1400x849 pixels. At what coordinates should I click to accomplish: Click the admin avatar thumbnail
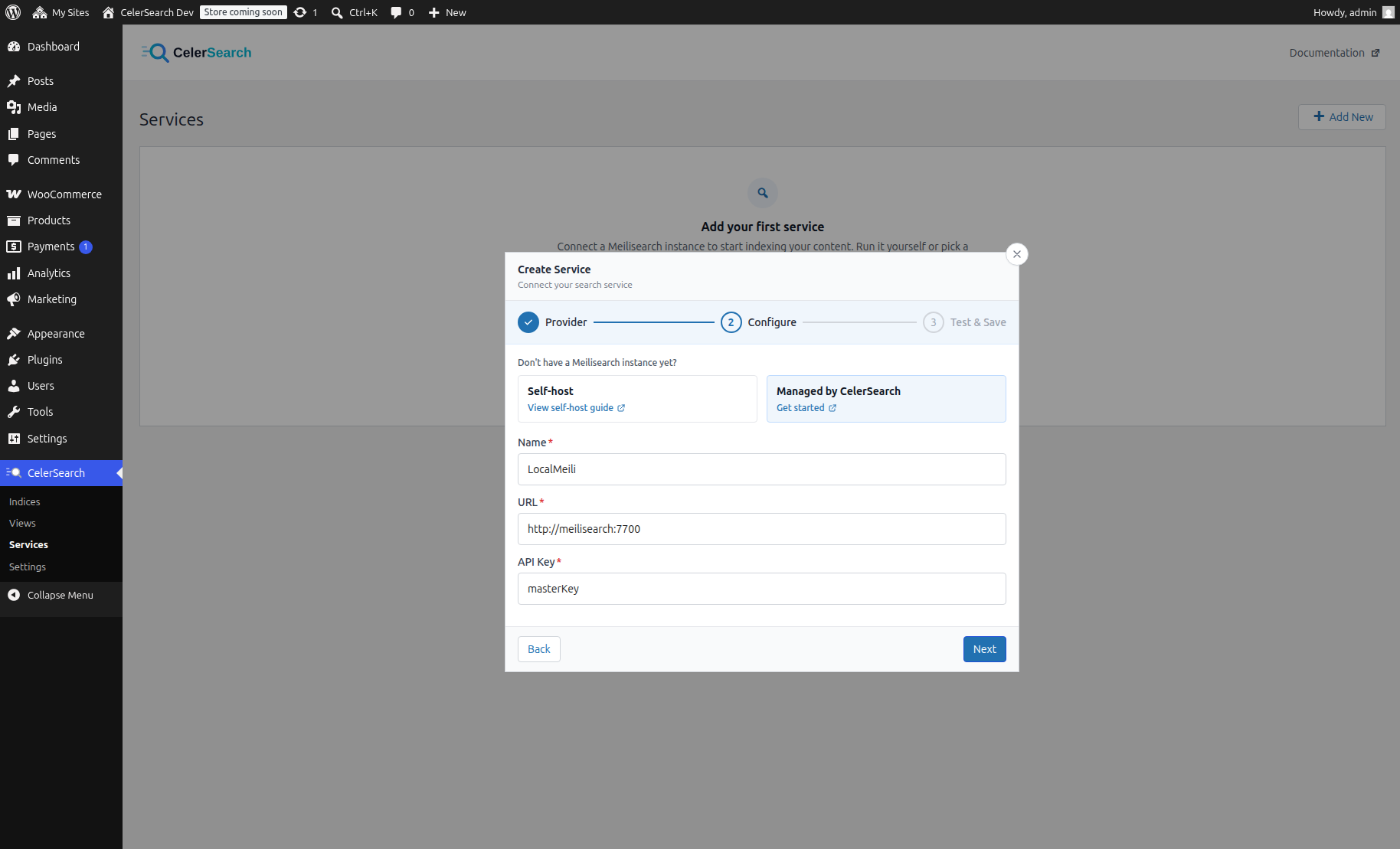coord(1388,12)
